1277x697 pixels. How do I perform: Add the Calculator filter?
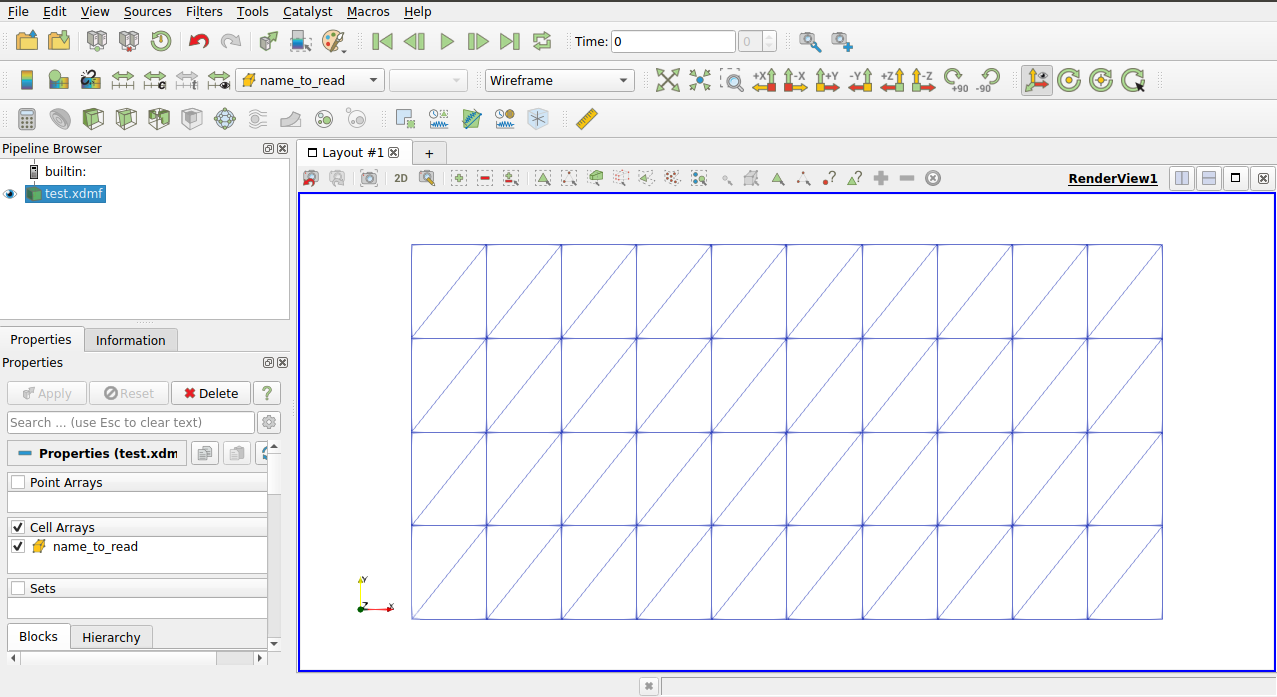27,119
